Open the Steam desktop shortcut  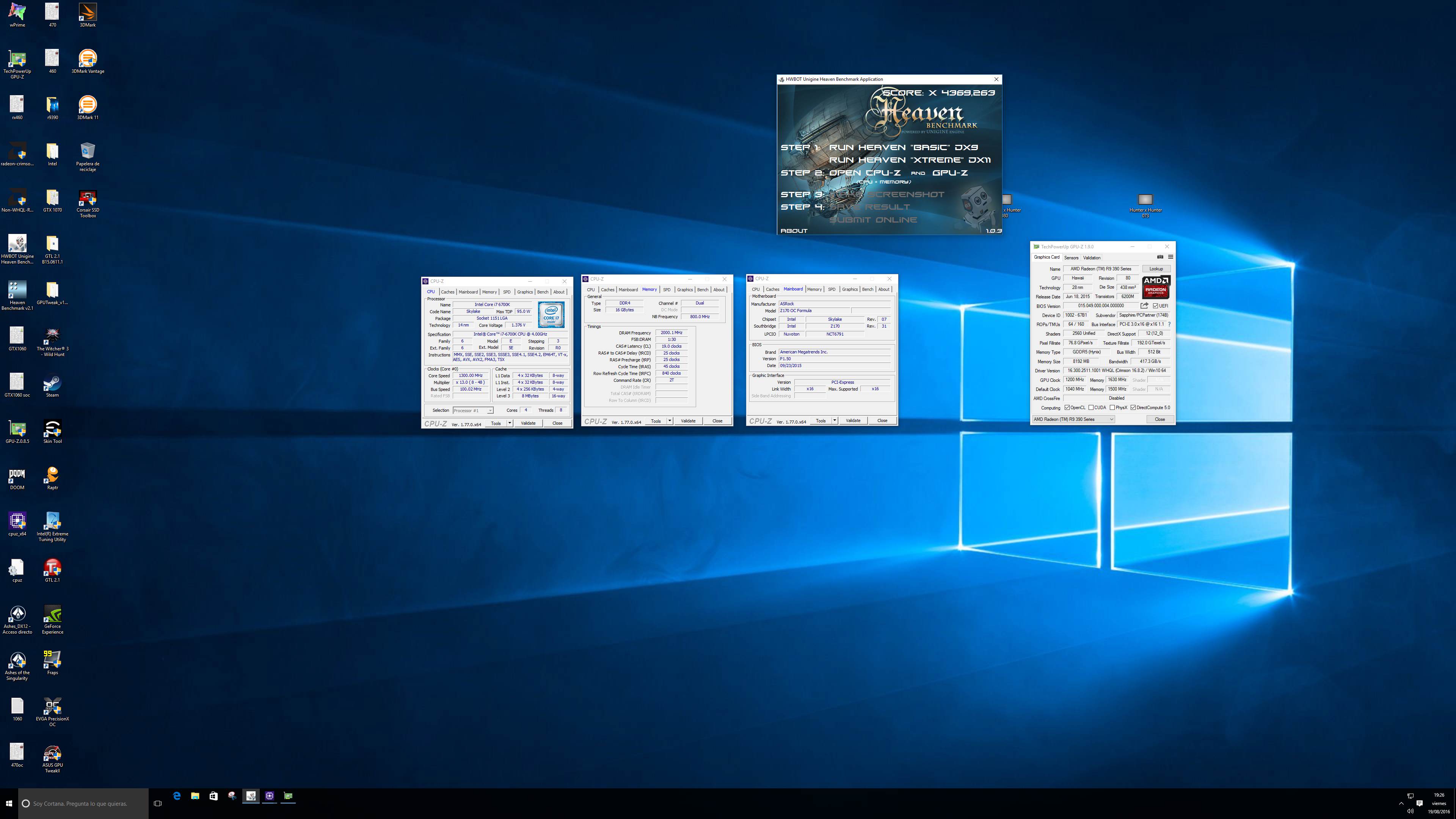(x=52, y=386)
